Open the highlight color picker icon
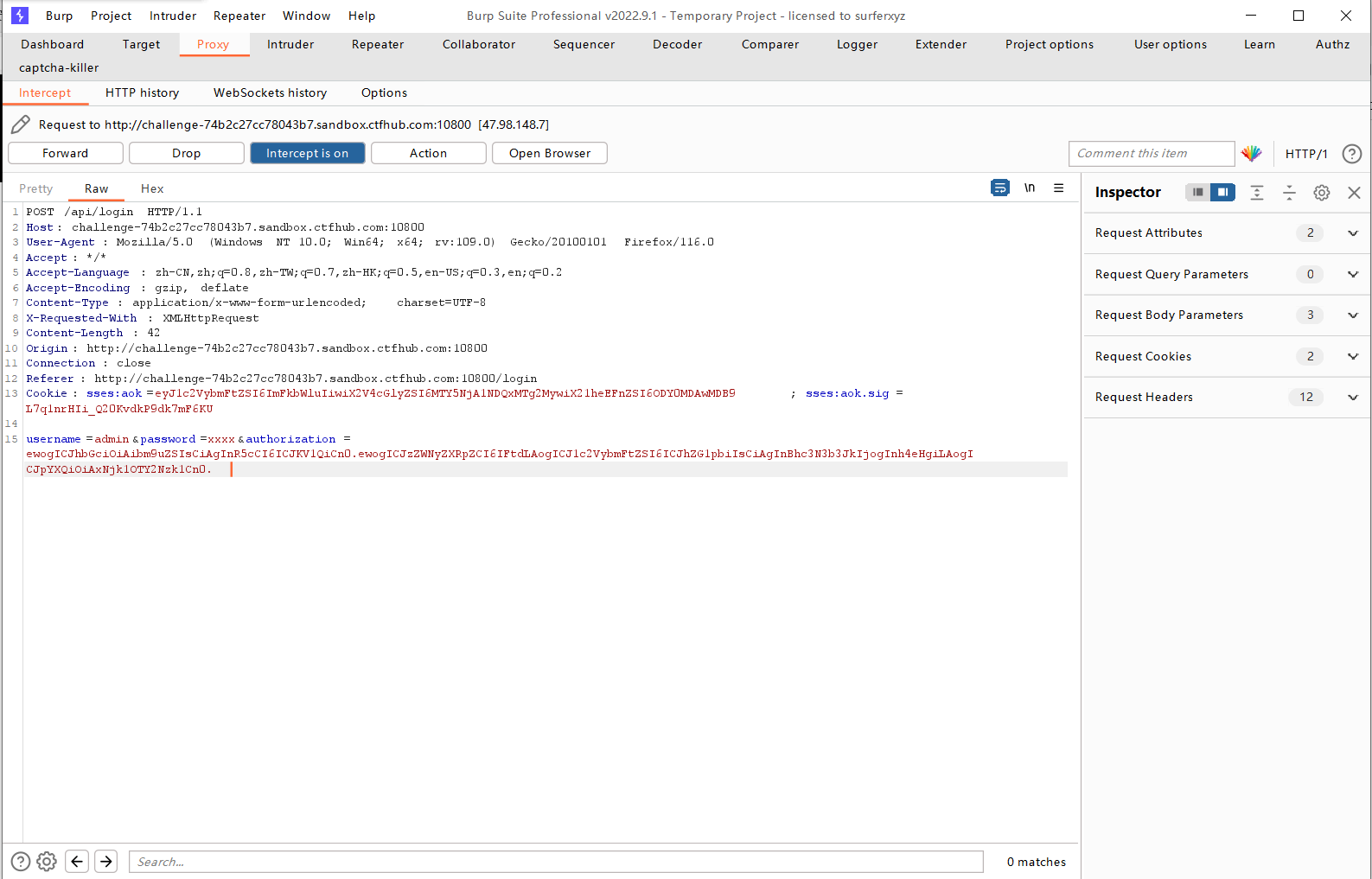 coord(1251,154)
